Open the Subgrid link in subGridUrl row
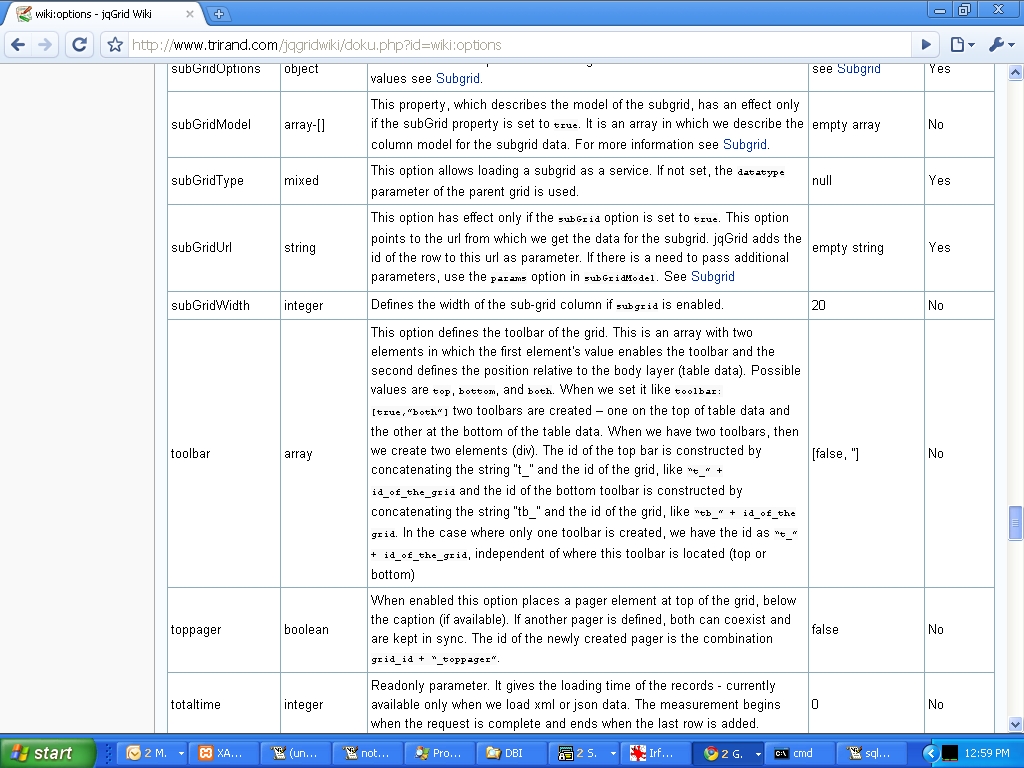 click(x=712, y=276)
